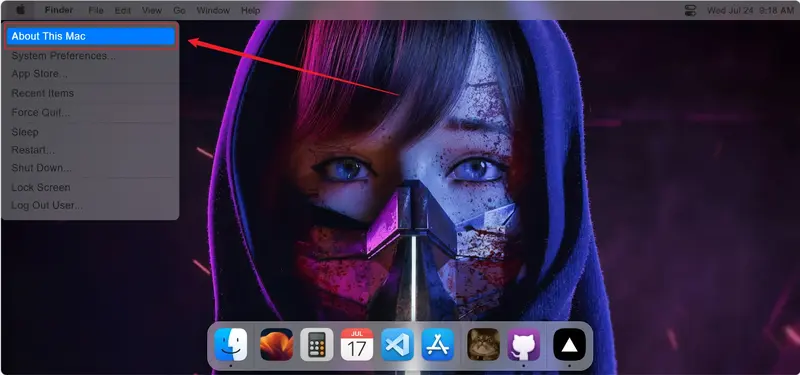Open the Finder menu in menu bar

click(x=59, y=10)
